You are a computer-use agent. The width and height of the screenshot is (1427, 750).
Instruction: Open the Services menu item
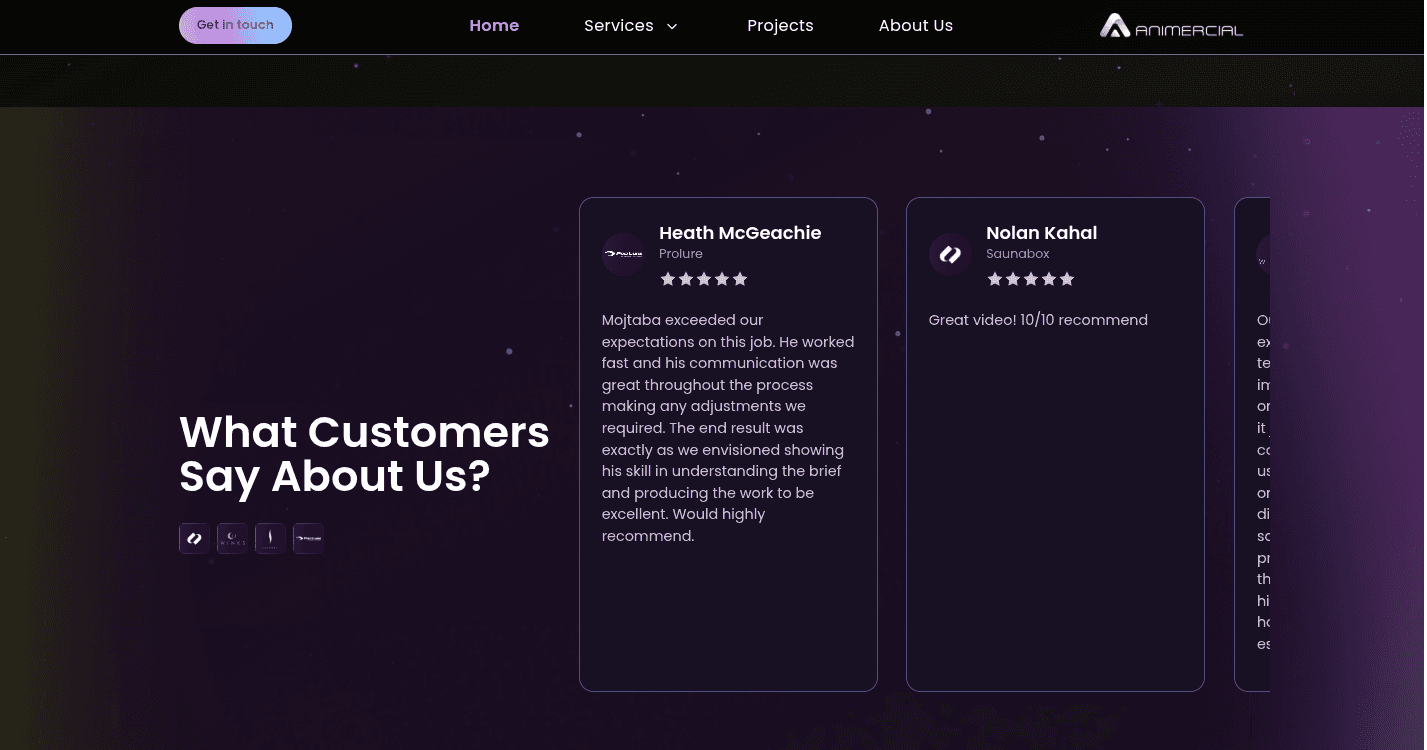(x=618, y=26)
